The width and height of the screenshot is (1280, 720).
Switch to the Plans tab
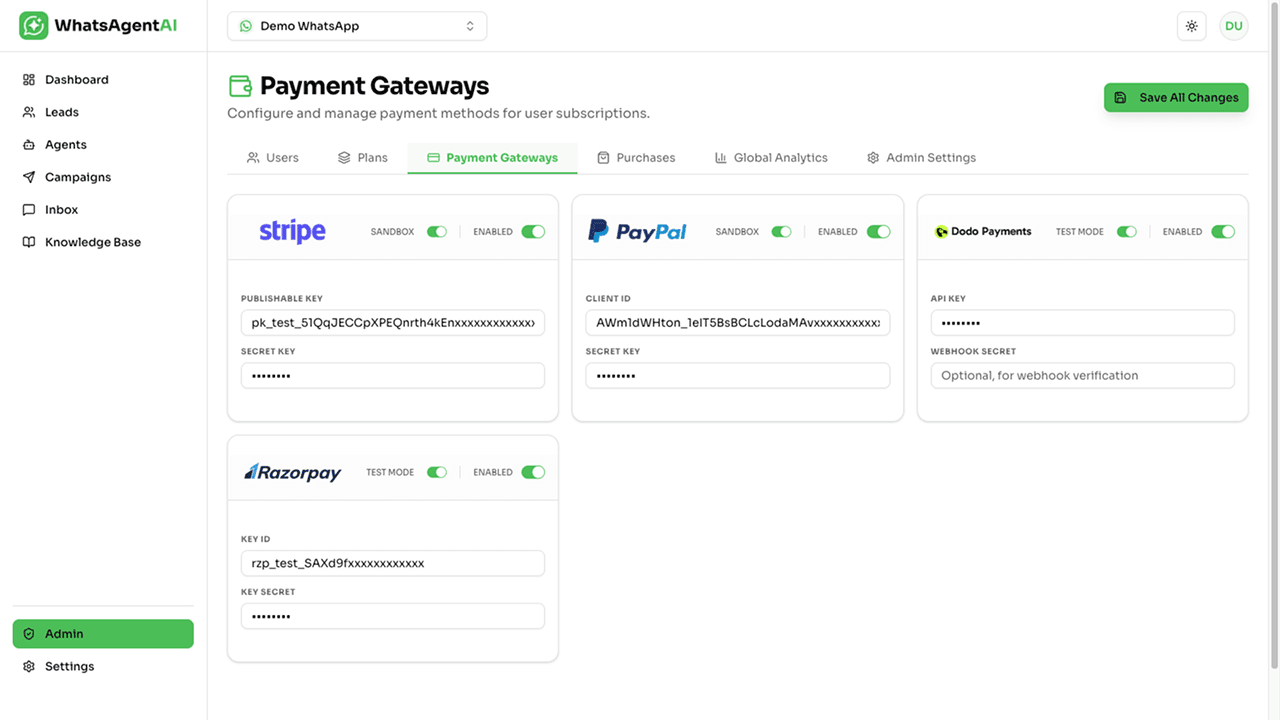coord(363,158)
